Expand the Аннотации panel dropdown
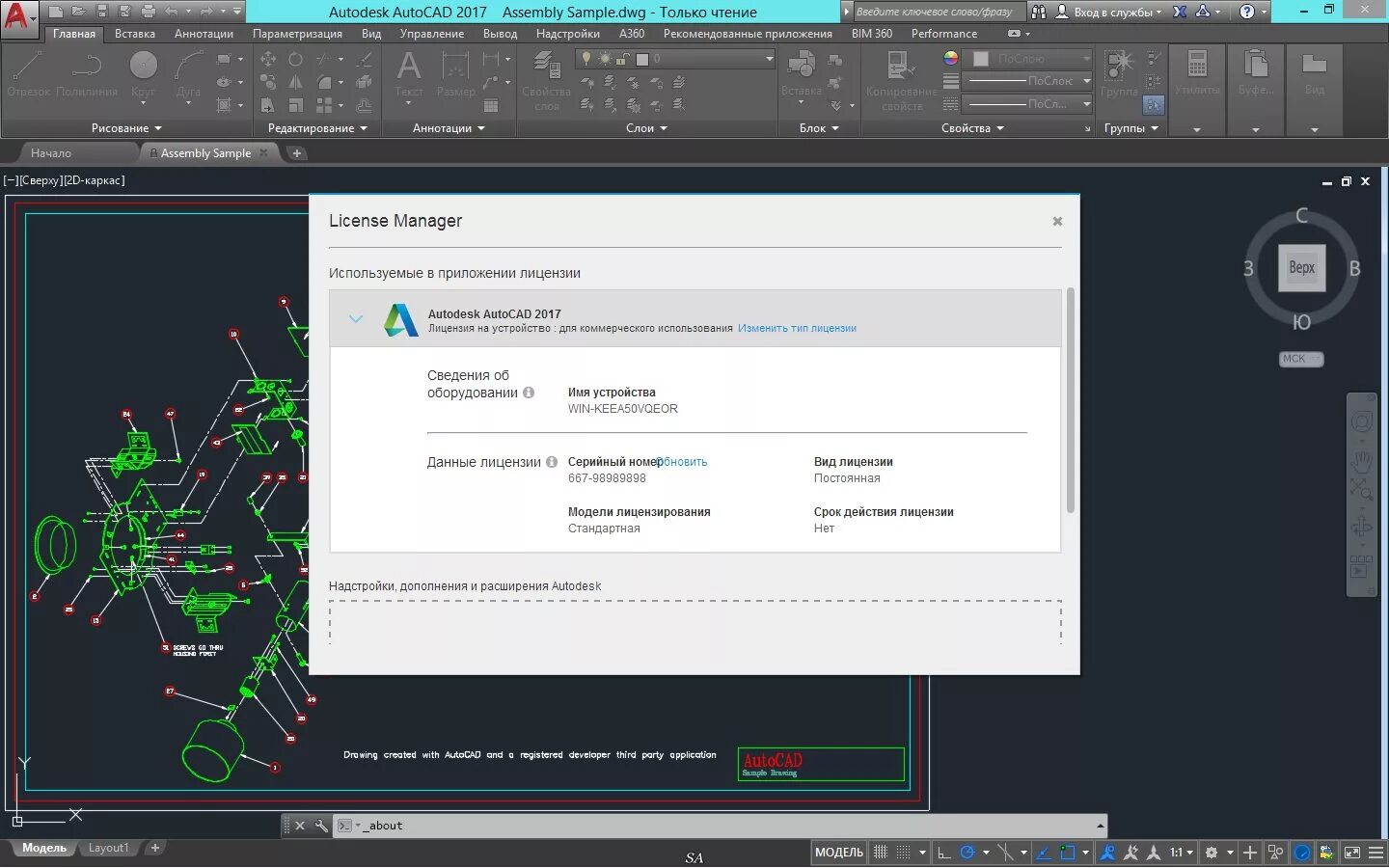Viewport: 1389px width, 868px height. (x=449, y=127)
